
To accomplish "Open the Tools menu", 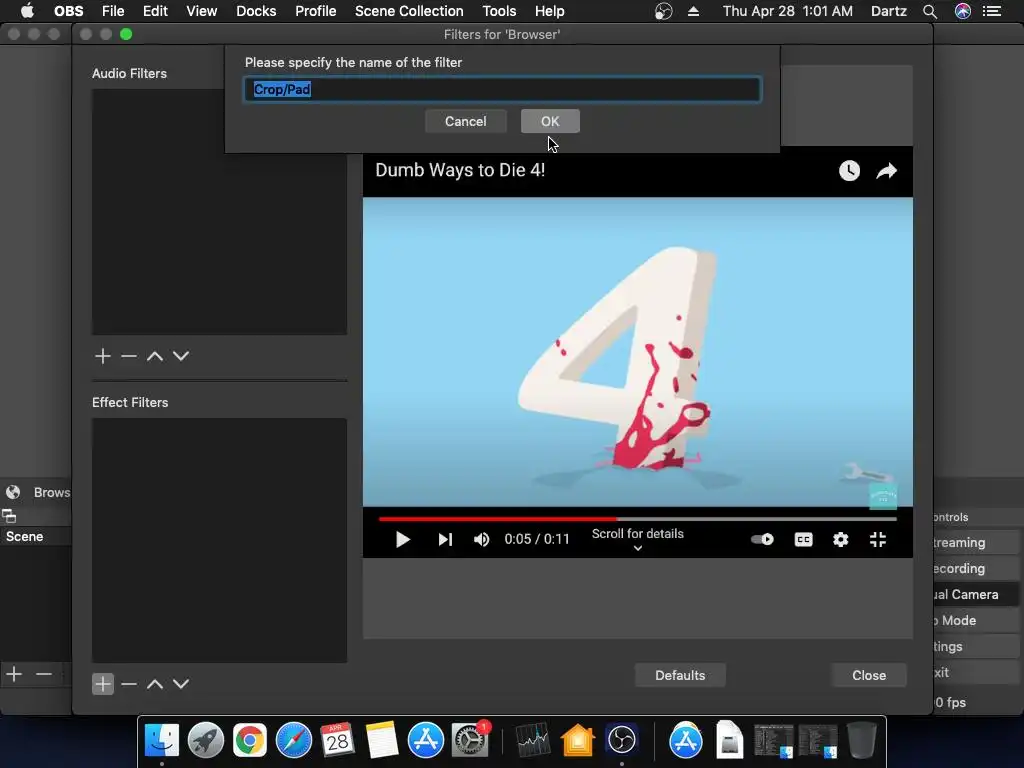I will point(499,11).
